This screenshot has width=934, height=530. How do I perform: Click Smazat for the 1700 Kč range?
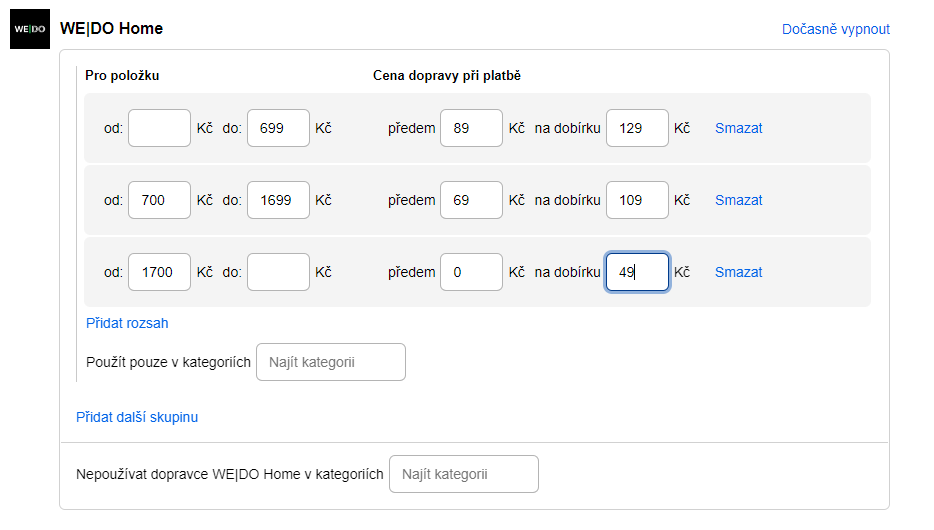click(x=738, y=272)
